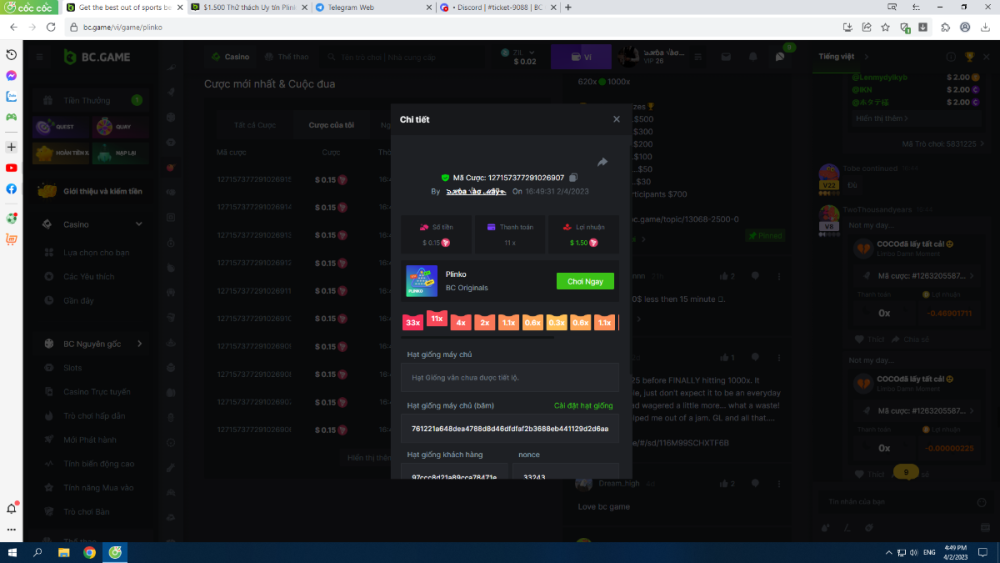Select the red 33x multiplier tile

(x=413, y=323)
